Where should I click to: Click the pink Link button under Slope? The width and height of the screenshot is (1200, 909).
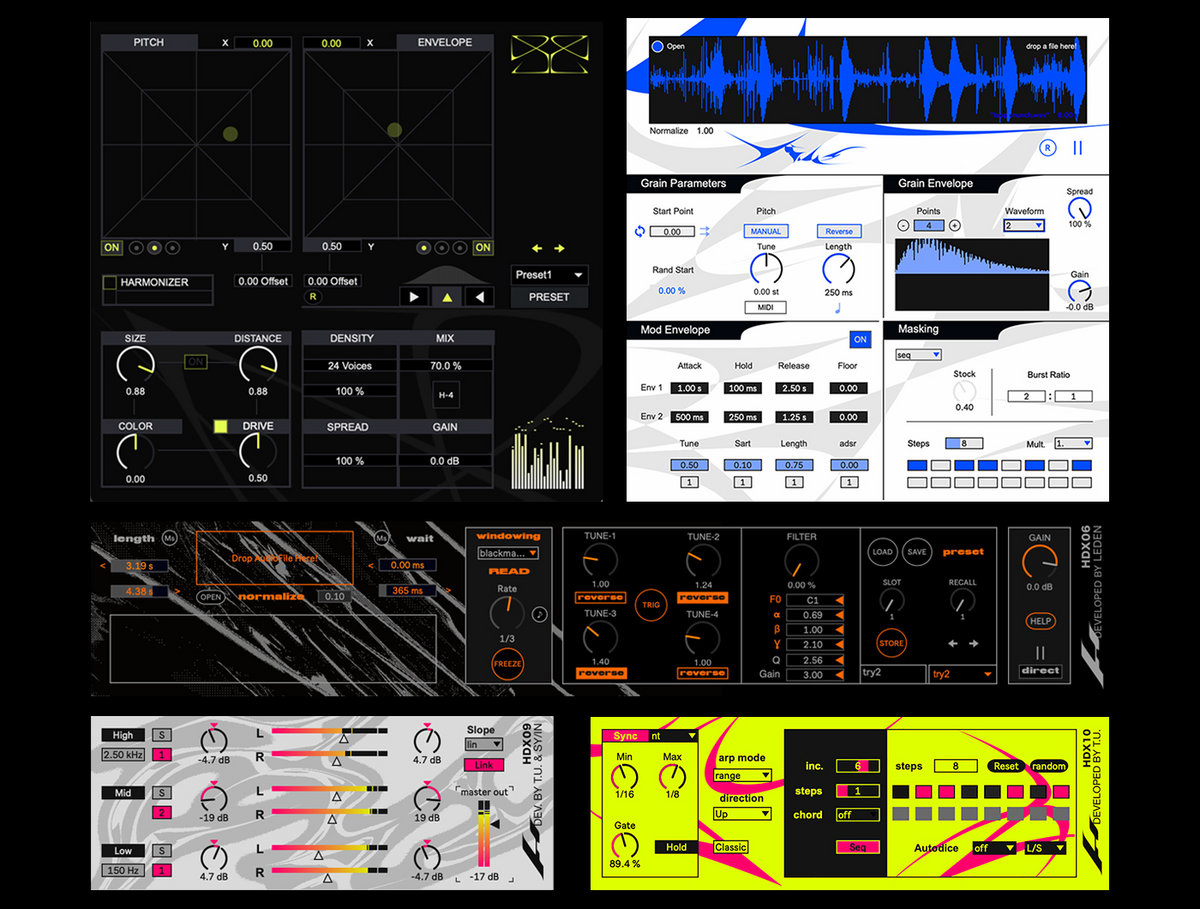coord(482,765)
